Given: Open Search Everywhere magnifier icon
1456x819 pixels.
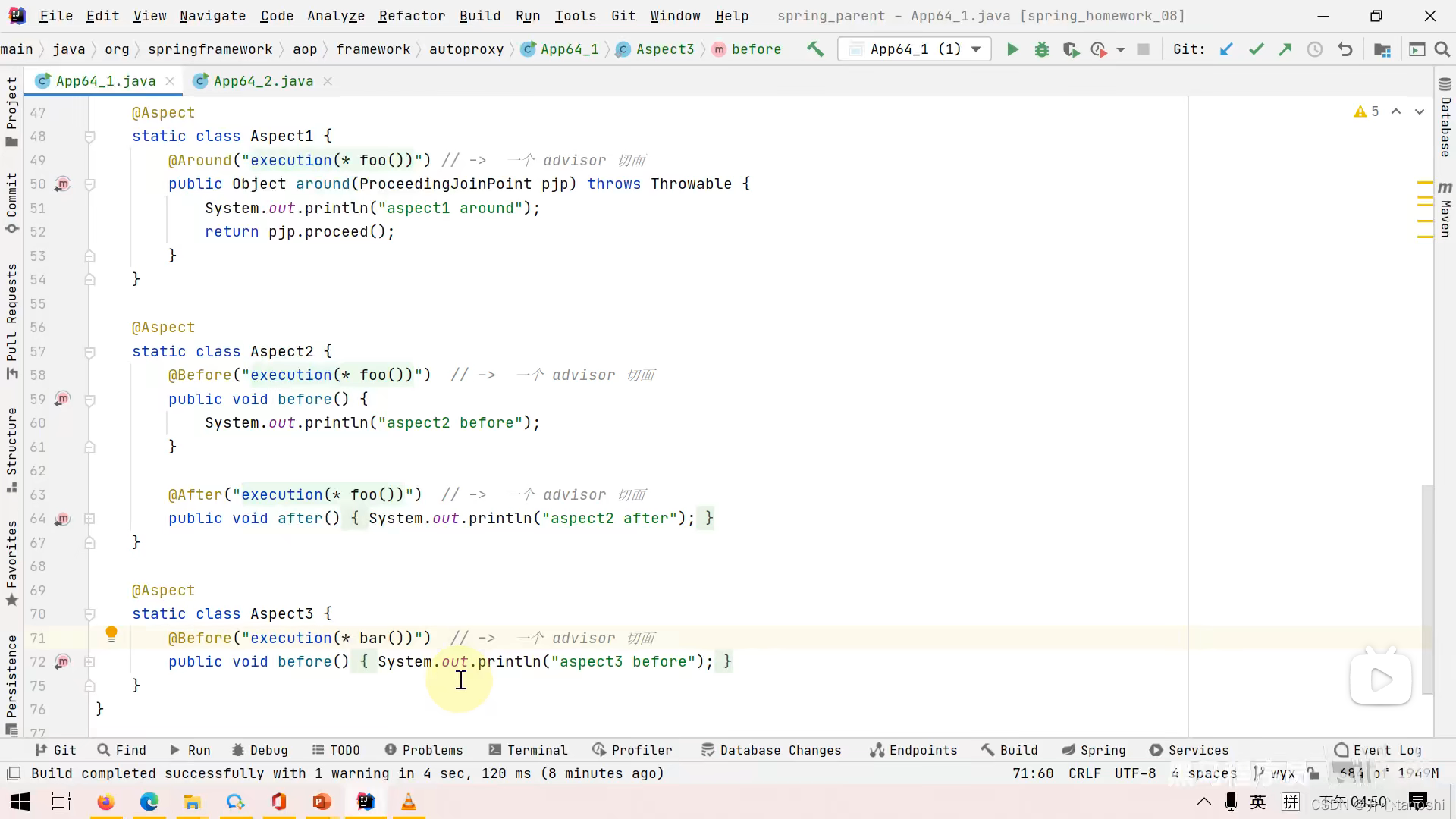Looking at the screenshot, I should pos(1442,50).
